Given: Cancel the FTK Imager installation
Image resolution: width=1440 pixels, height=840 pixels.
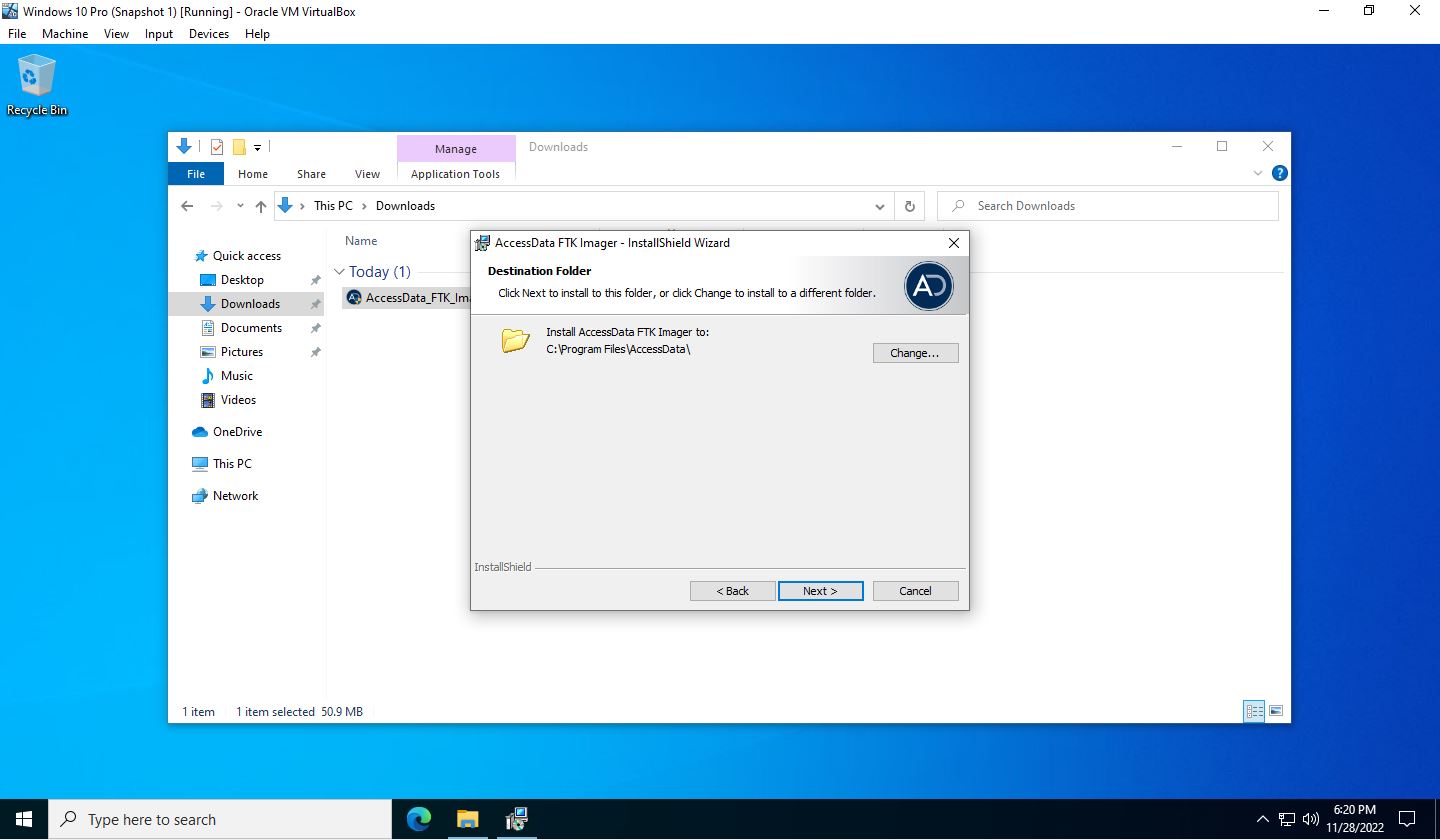Looking at the screenshot, I should (x=915, y=591).
